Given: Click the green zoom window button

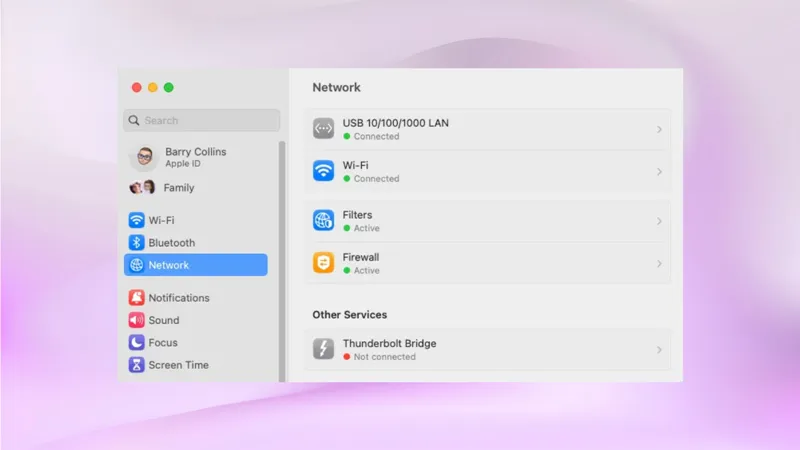Looking at the screenshot, I should [x=168, y=87].
